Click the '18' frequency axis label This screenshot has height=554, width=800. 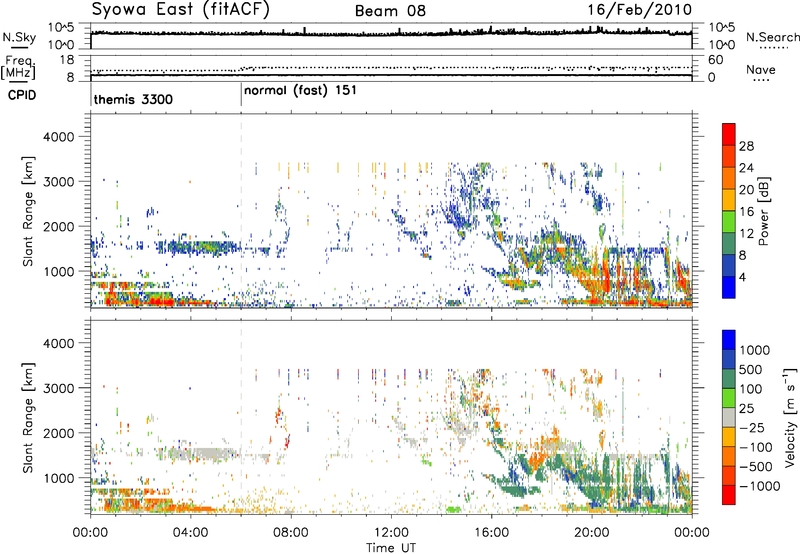(x=67, y=60)
